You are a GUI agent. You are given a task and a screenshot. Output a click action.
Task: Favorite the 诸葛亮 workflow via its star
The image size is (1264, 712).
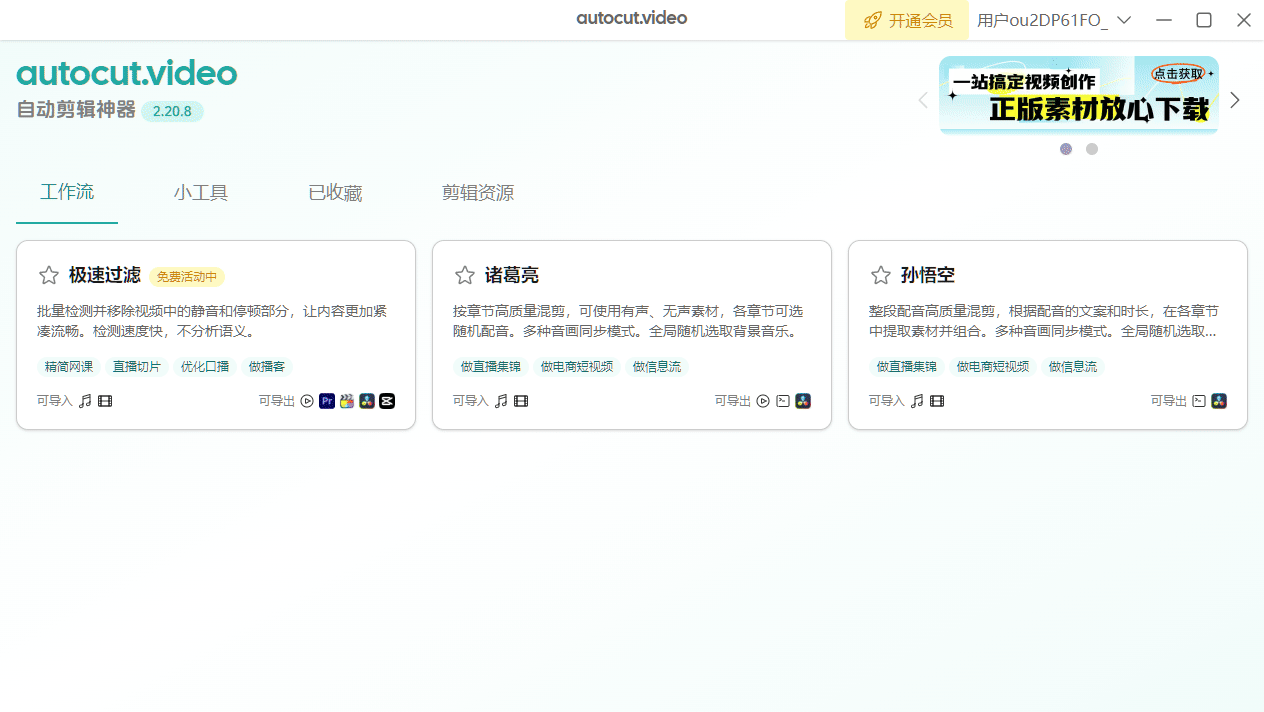465,275
